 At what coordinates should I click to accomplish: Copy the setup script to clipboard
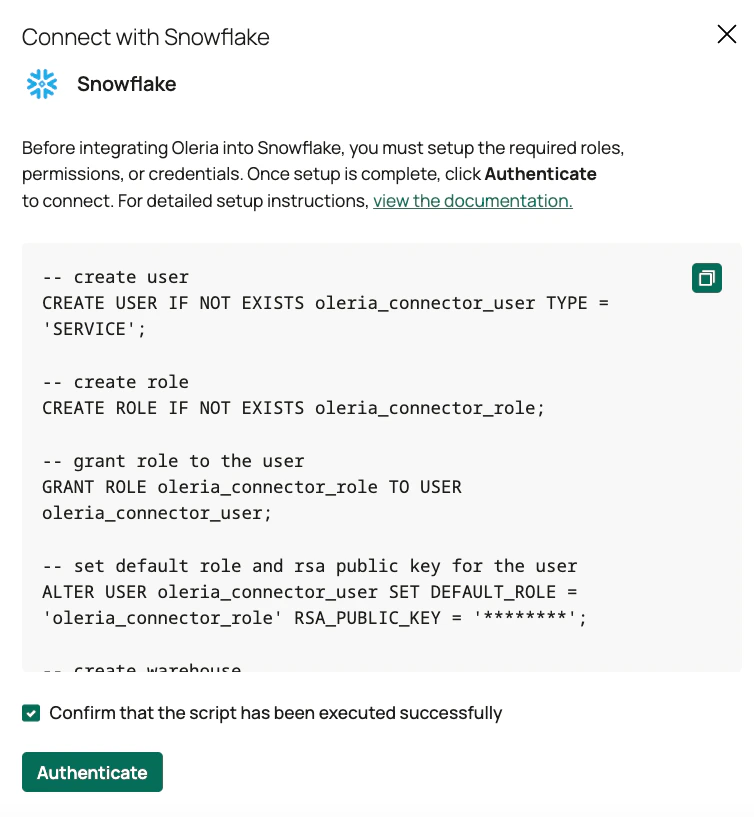[707, 278]
